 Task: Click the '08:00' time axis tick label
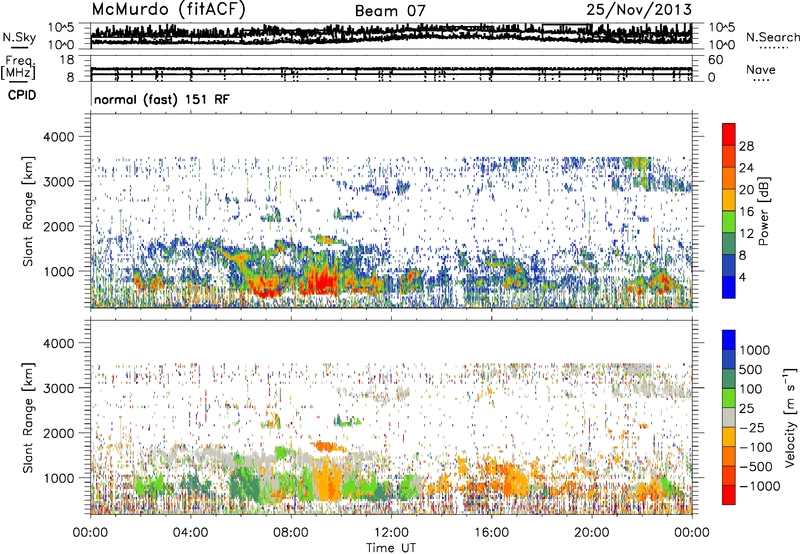click(291, 533)
